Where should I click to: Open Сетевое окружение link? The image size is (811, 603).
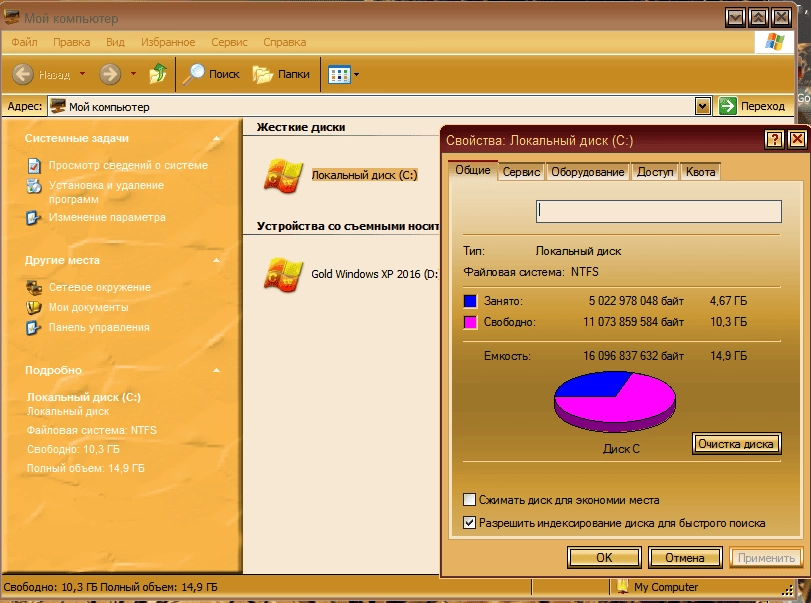pos(100,288)
